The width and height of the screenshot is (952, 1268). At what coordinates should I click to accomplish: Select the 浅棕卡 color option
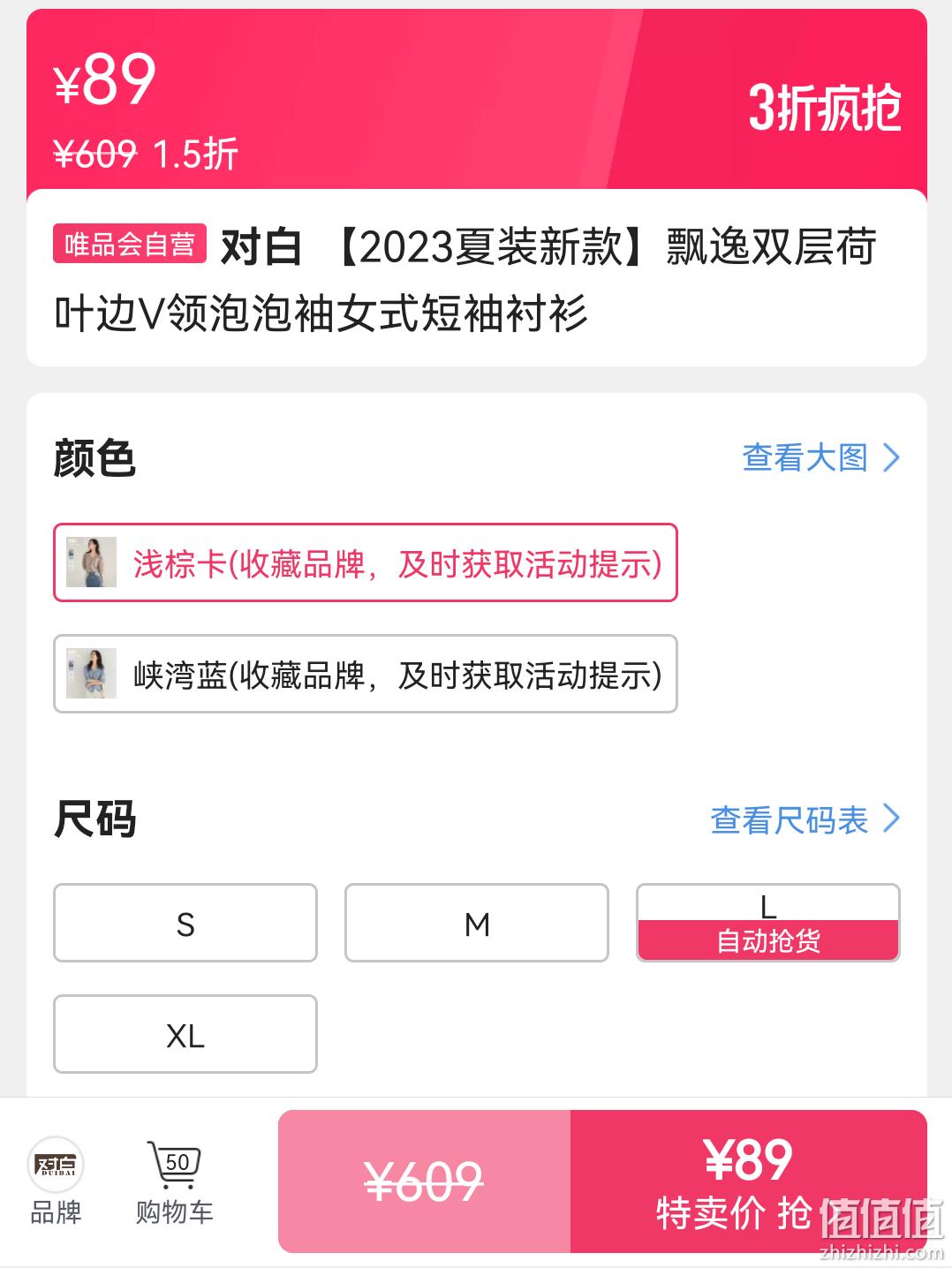pyautogui.click(x=366, y=563)
